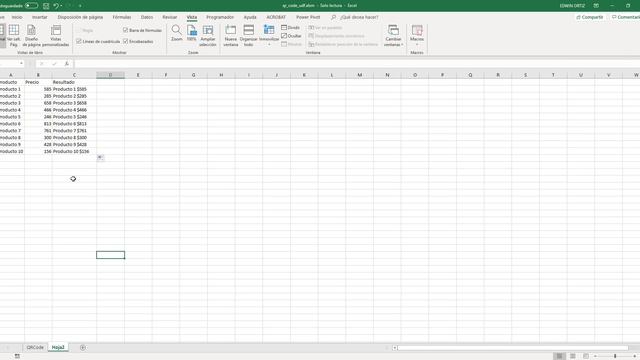Open the Undo history dropdown arrow

[61, 6]
